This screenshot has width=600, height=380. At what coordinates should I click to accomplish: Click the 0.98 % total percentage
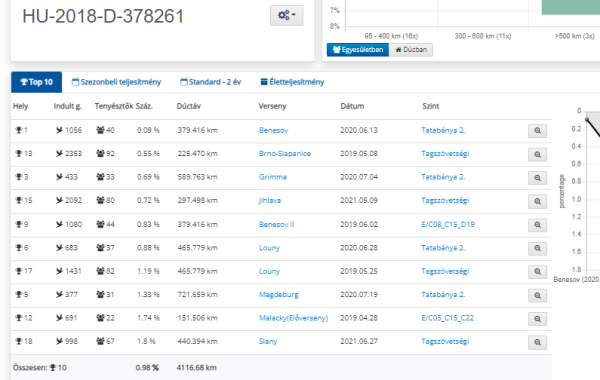point(147,368)
